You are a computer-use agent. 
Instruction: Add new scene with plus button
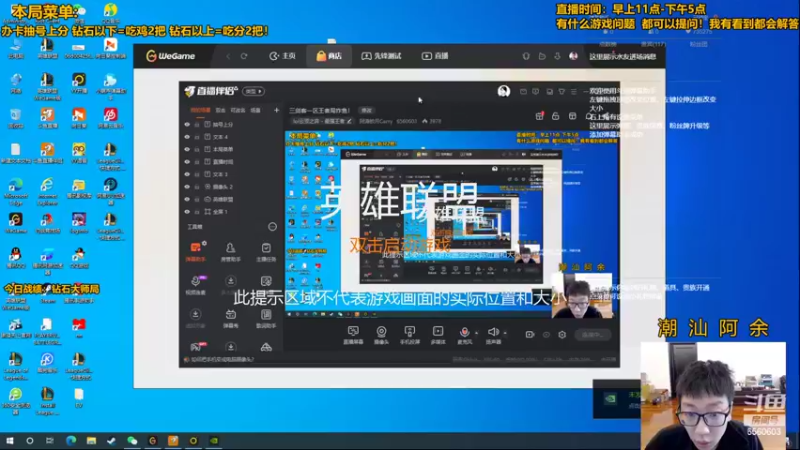click(x=277, y=110)
